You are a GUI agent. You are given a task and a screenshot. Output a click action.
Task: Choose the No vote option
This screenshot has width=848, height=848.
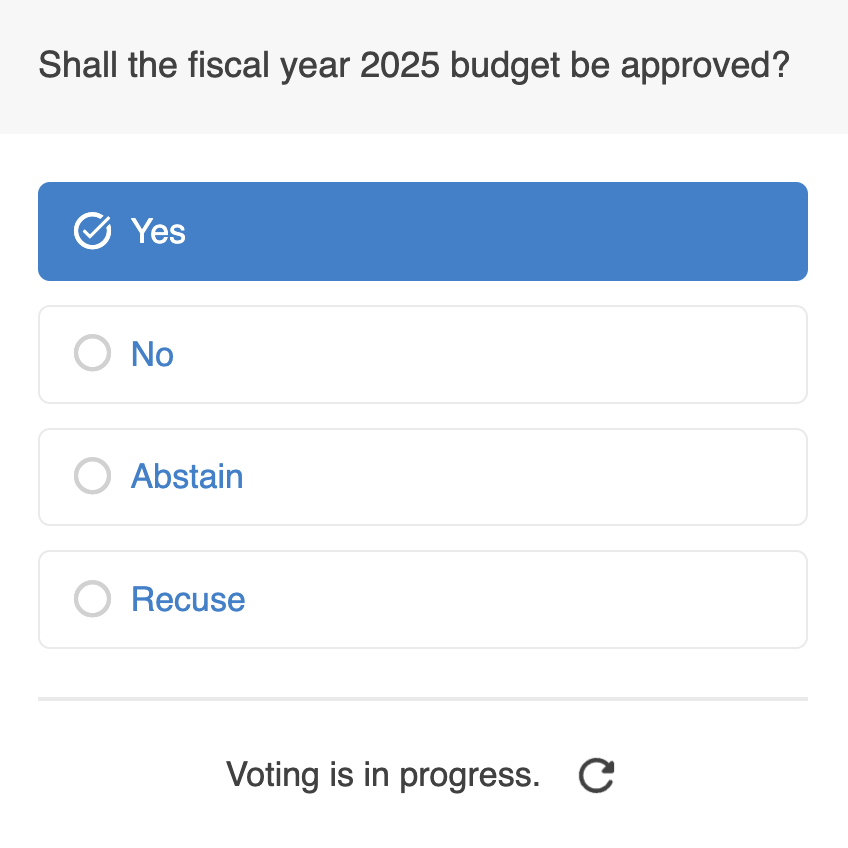pyautogui.click(x=423, y=353)
